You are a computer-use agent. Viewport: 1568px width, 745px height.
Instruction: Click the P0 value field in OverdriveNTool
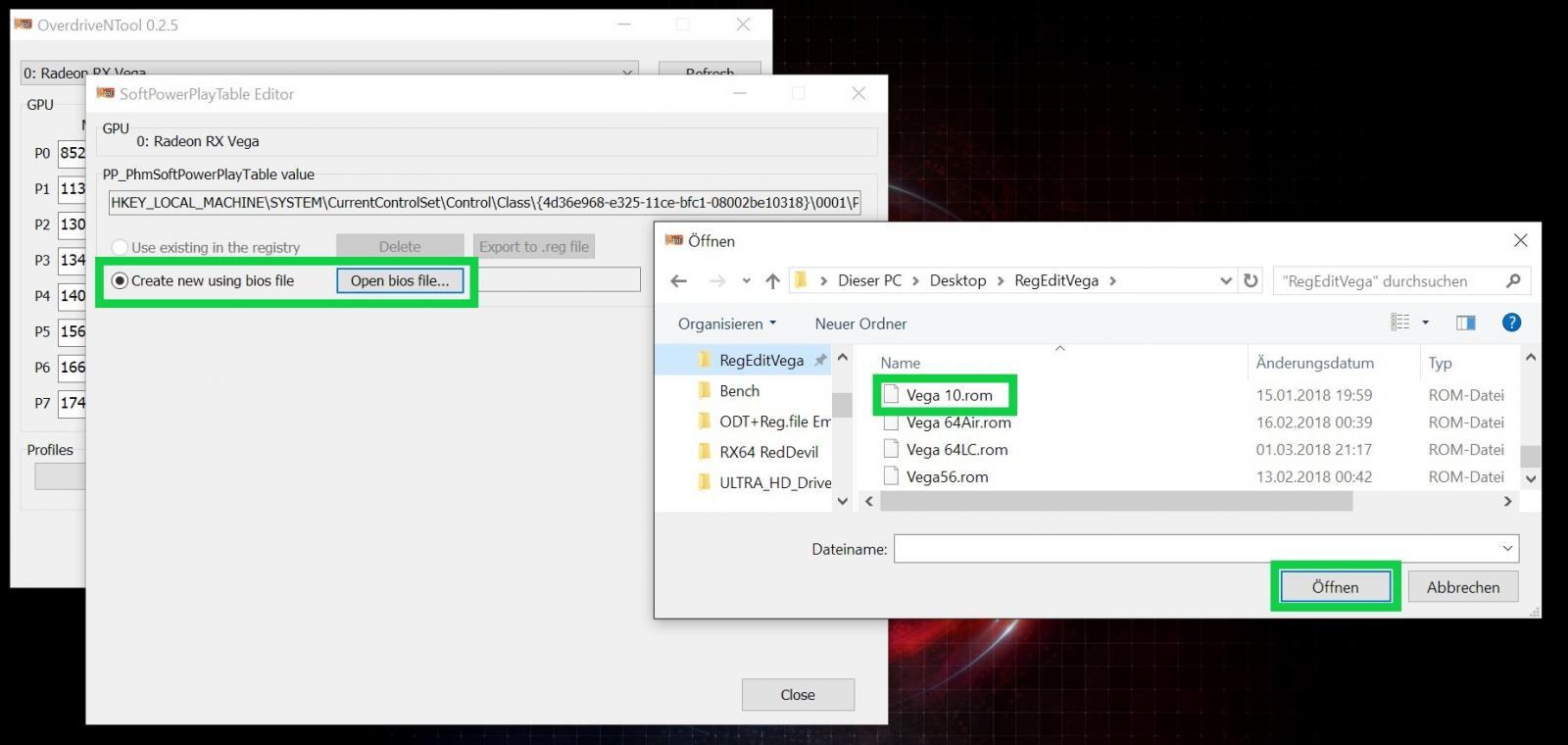[73, 153]
